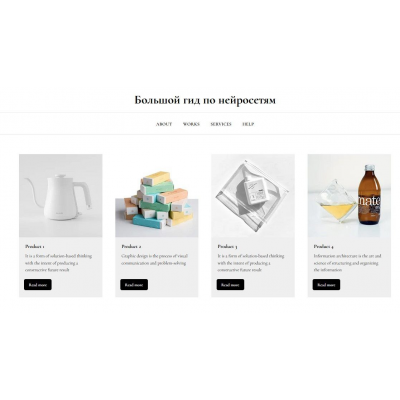
Task: Select the Information architecture description text
Action: tap(347, 263)
